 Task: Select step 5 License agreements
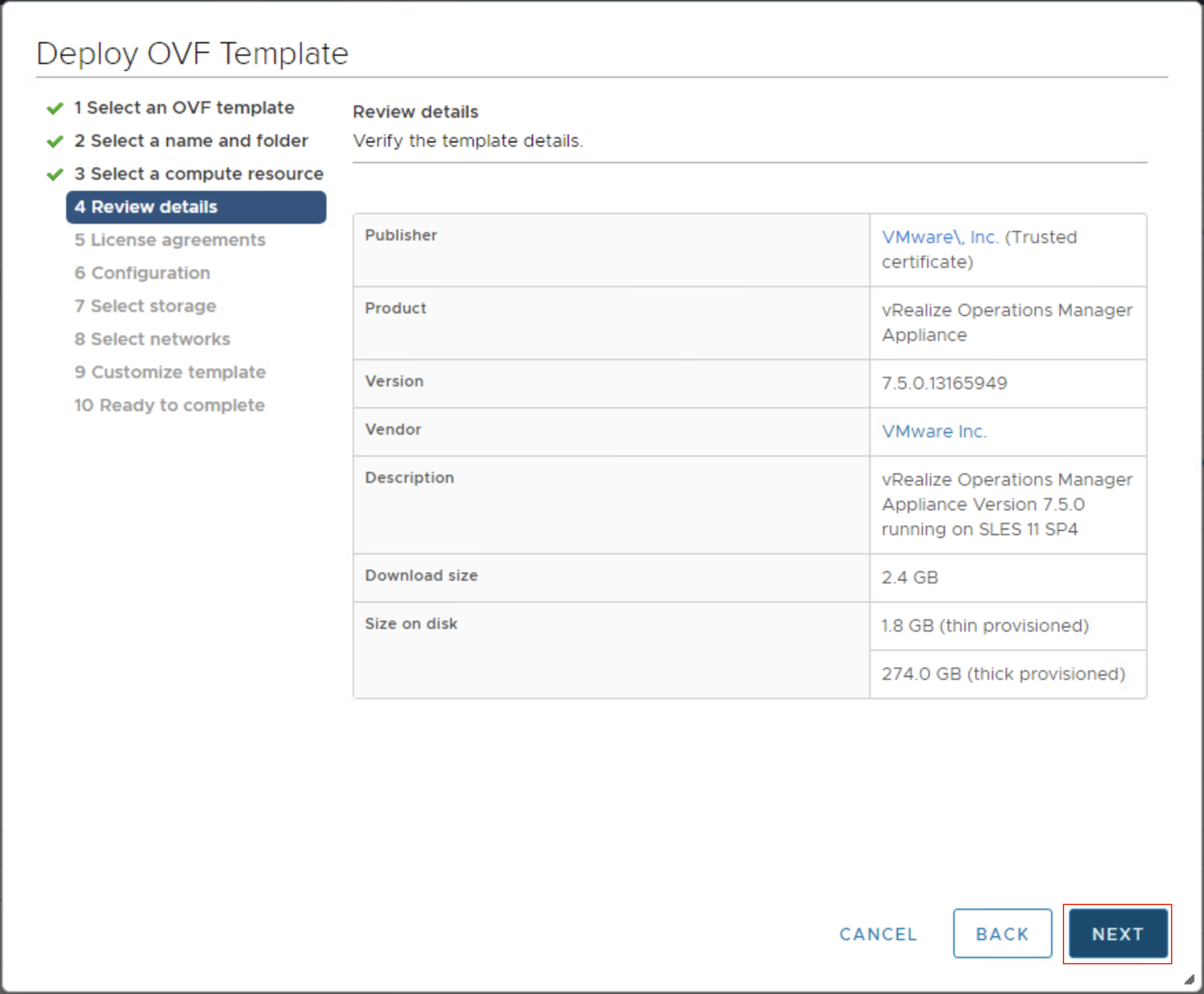(x=169, y=240)
